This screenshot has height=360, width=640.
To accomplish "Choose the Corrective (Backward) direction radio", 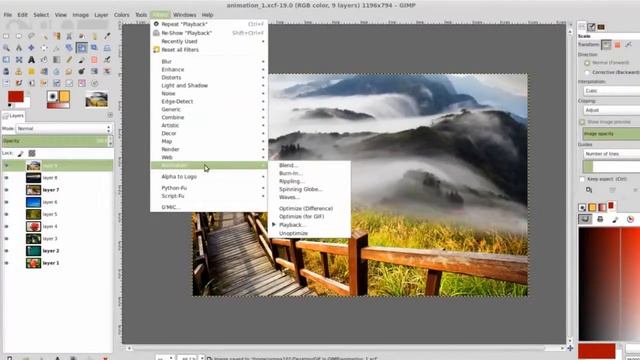I will (587, 72).
